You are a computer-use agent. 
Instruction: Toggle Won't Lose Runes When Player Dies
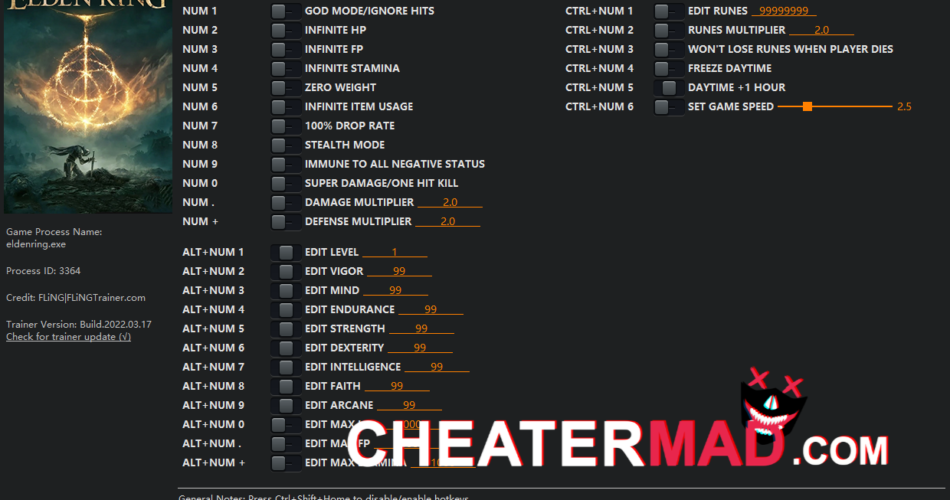668,49
